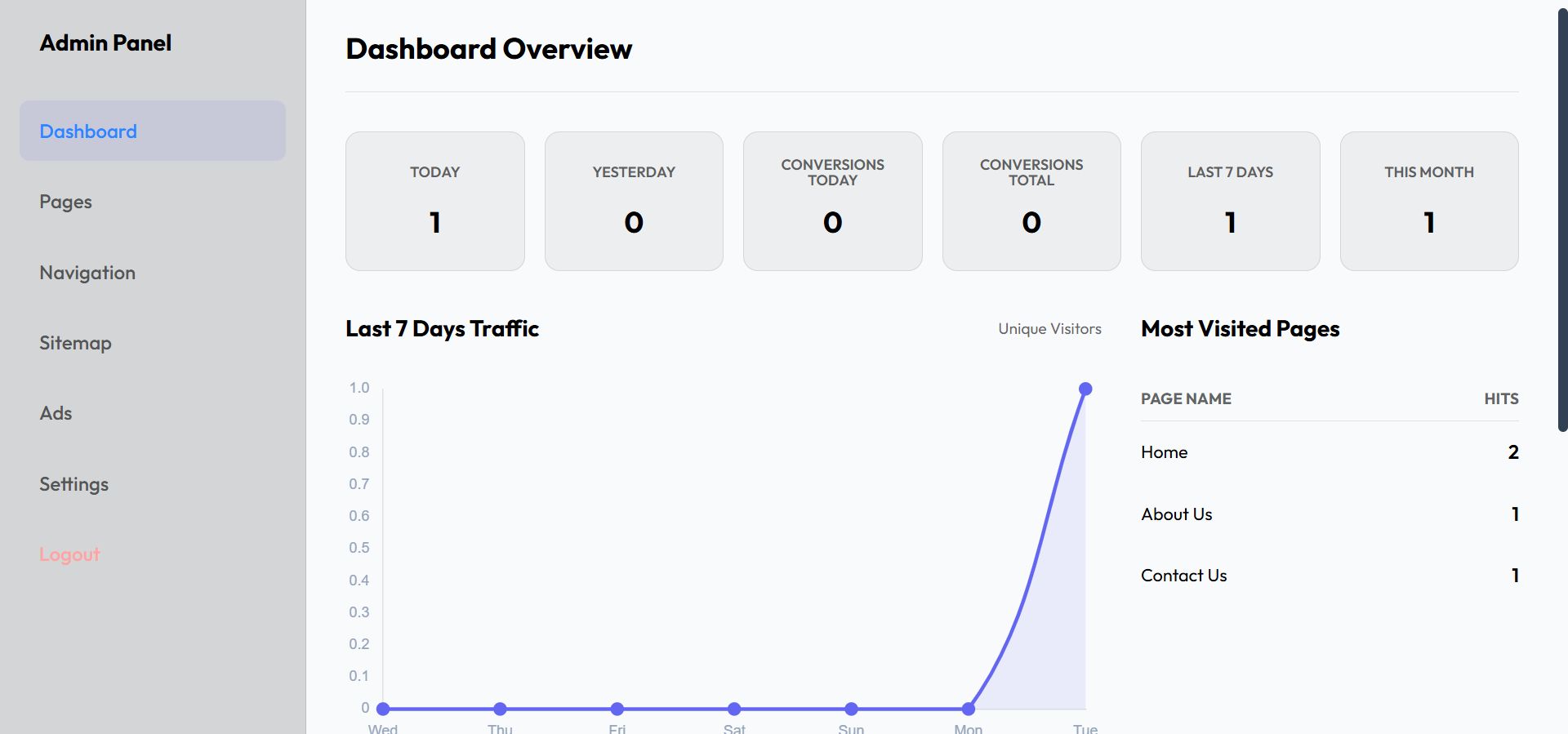This screenshot has height=734, width=1568.
Task: Go to Pages in sidebar
Action: click(x=66, y=202)
